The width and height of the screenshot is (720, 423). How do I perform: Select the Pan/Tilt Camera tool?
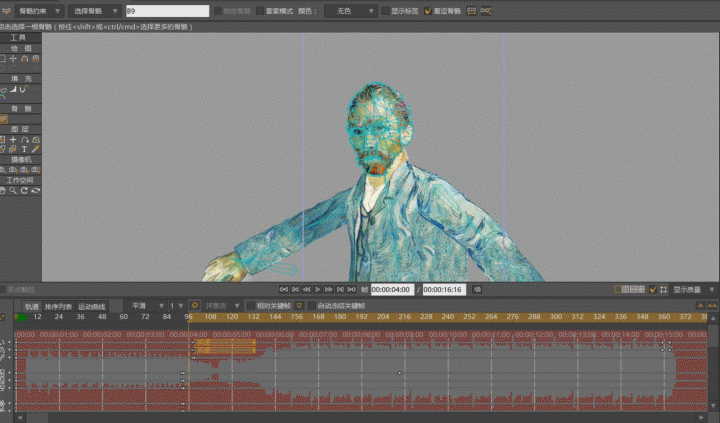(35, 170)
